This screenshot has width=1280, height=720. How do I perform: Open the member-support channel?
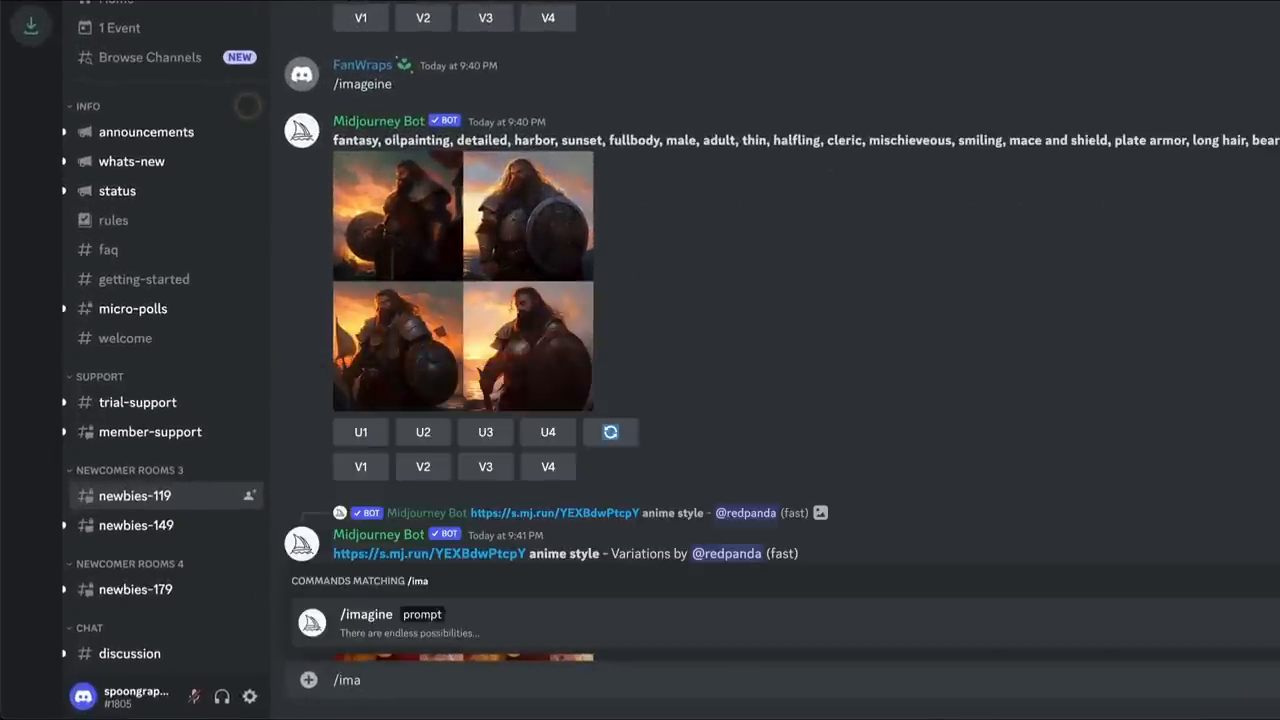tap(150, 432)
